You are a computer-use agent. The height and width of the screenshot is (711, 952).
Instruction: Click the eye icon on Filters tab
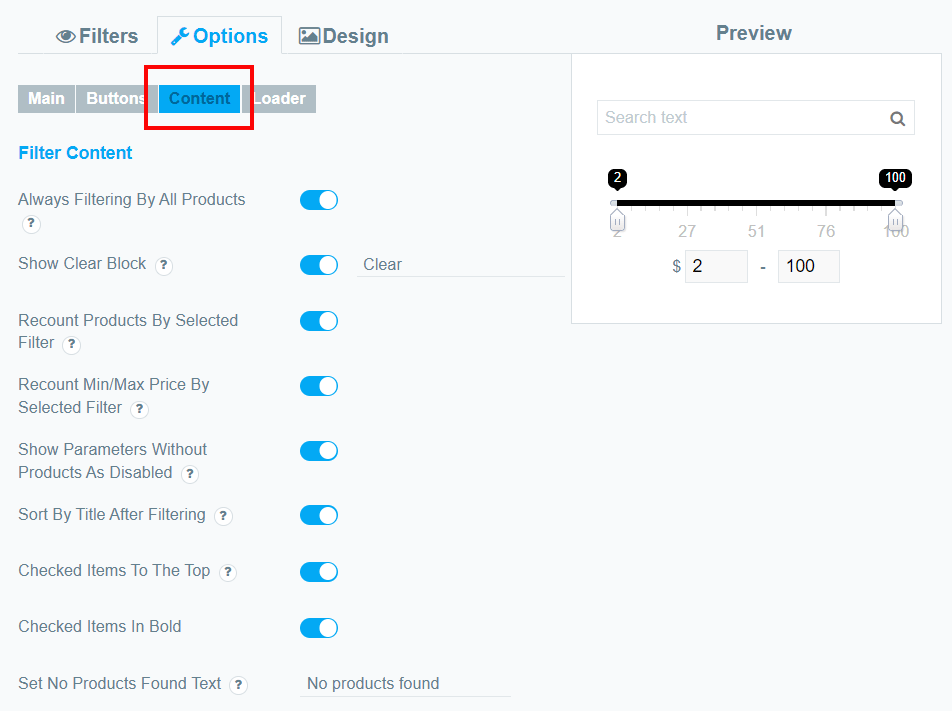click(66, 36)
